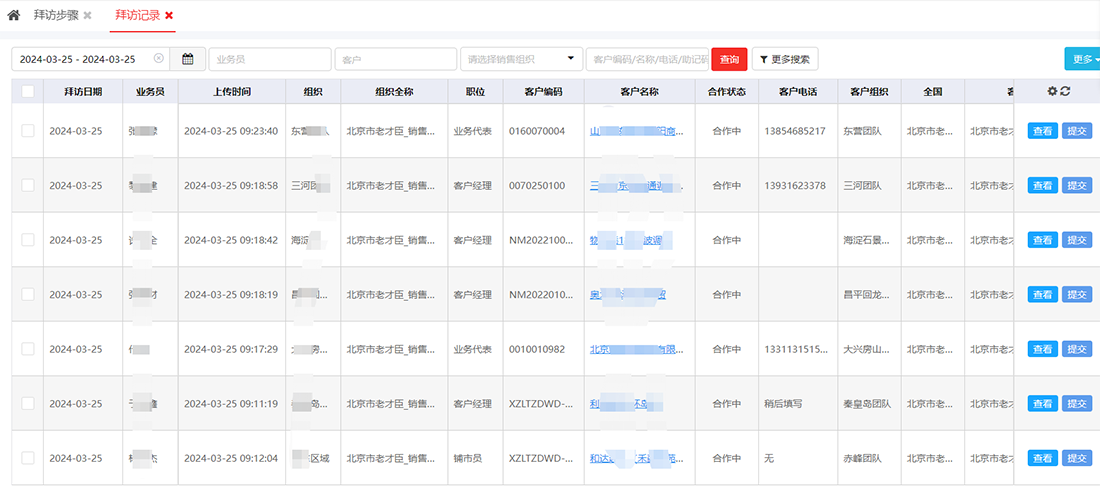Click the refresh icon in table header
The width and height of the screenshot is (1100, 489).
[x=1066, y=91]
